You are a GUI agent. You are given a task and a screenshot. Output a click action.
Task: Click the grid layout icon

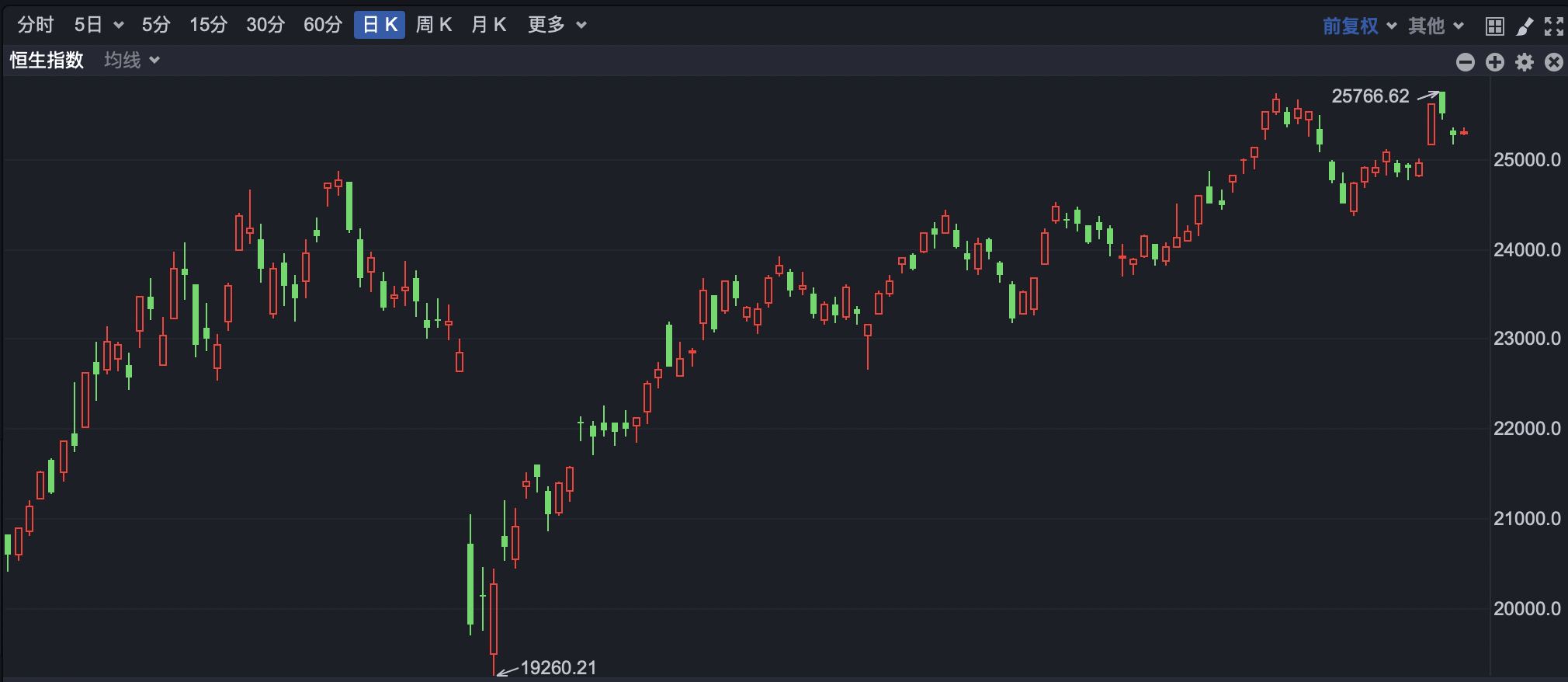tap(1494, 26)
